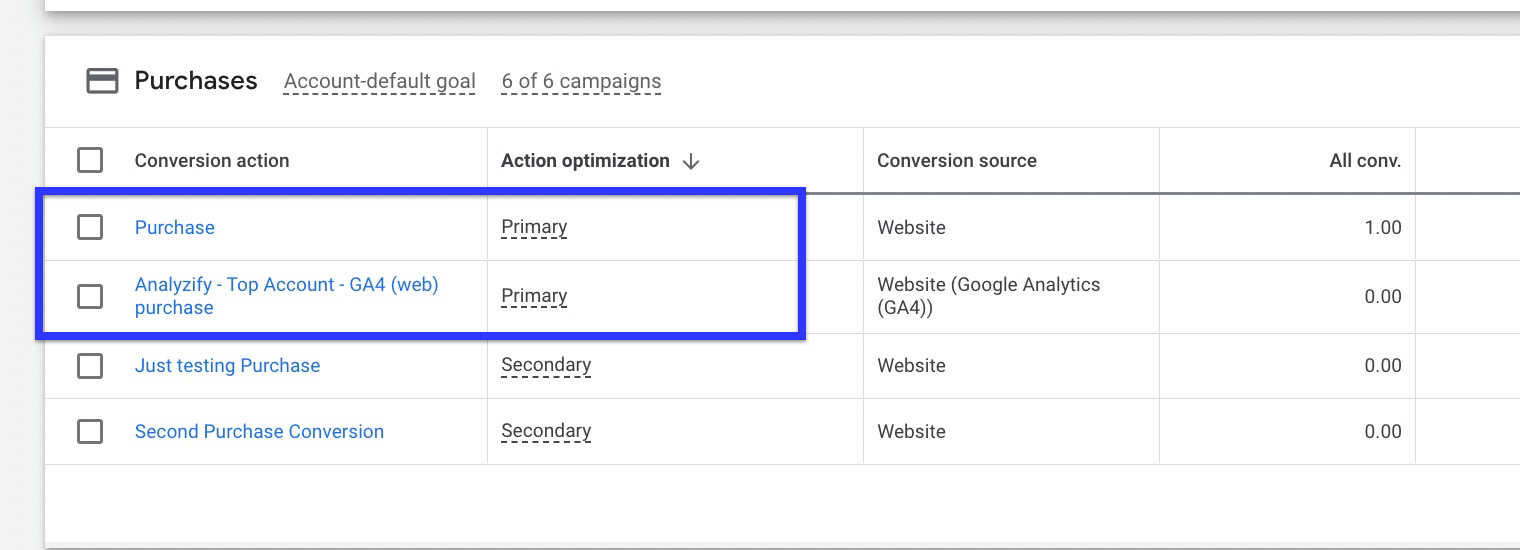
Task: Check the Purchase row checkbox
Action: pos(90,227)
